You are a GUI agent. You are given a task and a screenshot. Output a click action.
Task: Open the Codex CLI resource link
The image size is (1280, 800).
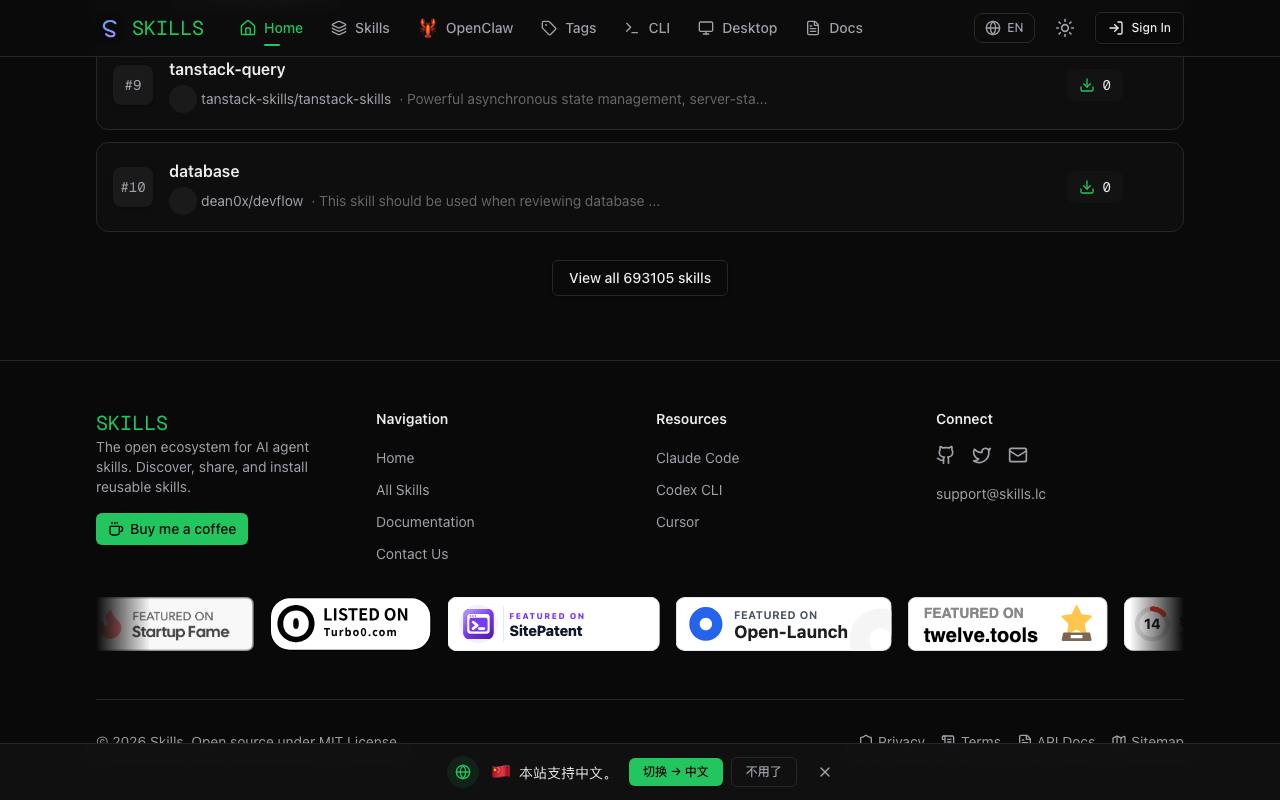(x=689, y=490)
